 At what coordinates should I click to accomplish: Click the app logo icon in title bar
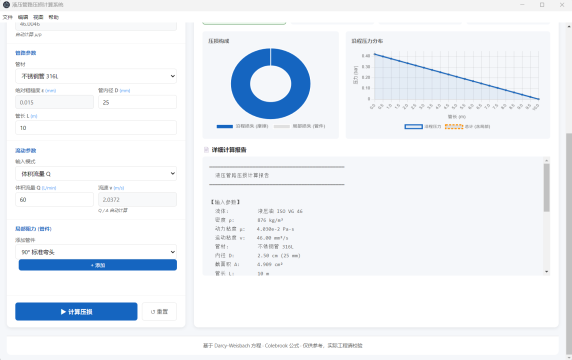(6, 5)
